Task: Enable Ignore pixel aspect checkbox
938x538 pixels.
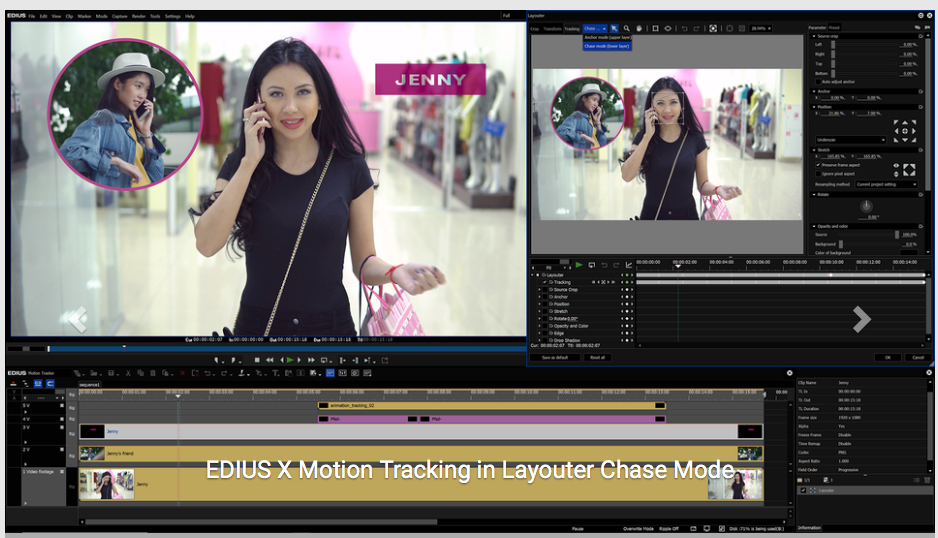Action: pos(818,174)
